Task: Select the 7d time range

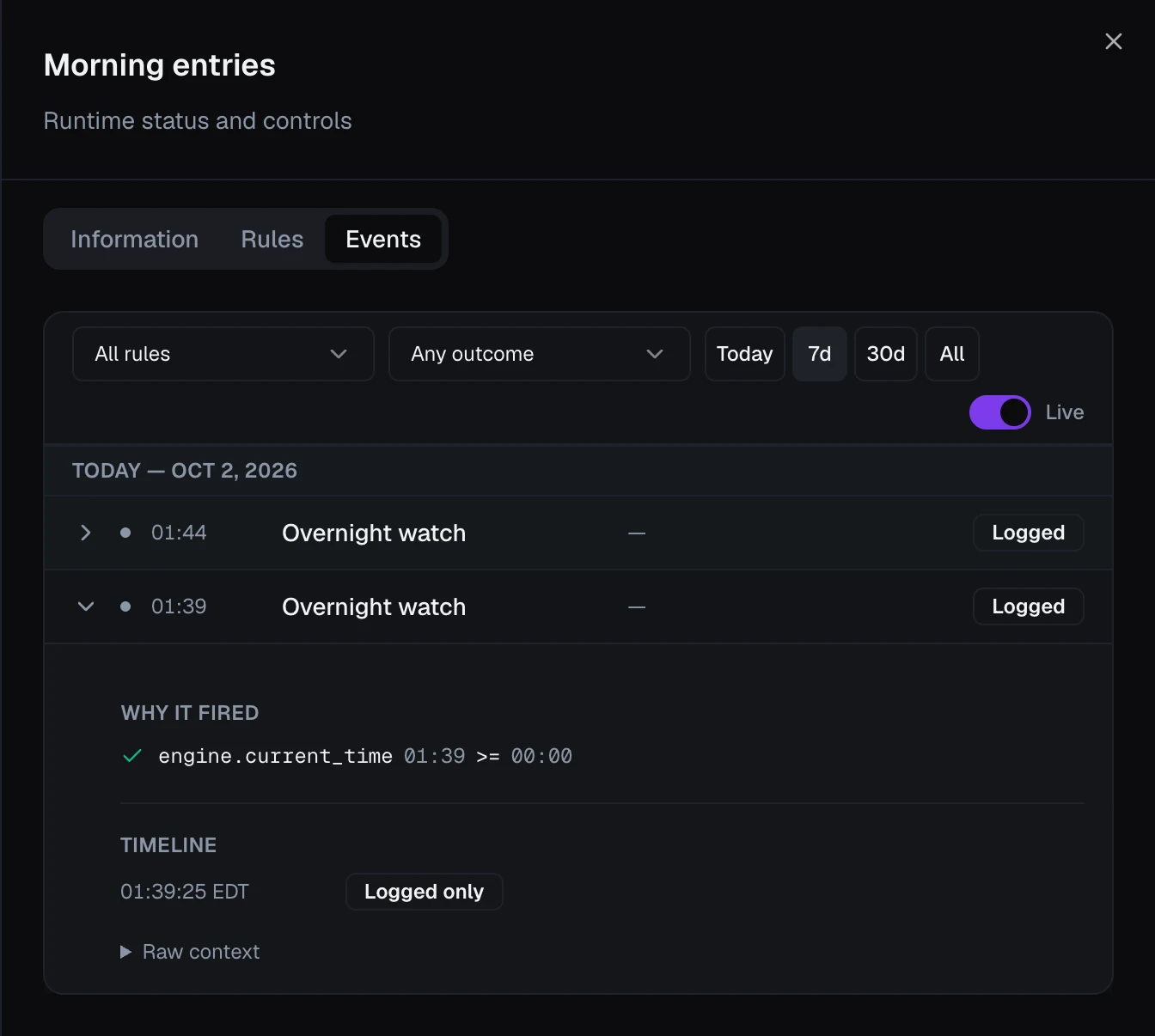Action: pyautogui.click(x=819, y=354)
